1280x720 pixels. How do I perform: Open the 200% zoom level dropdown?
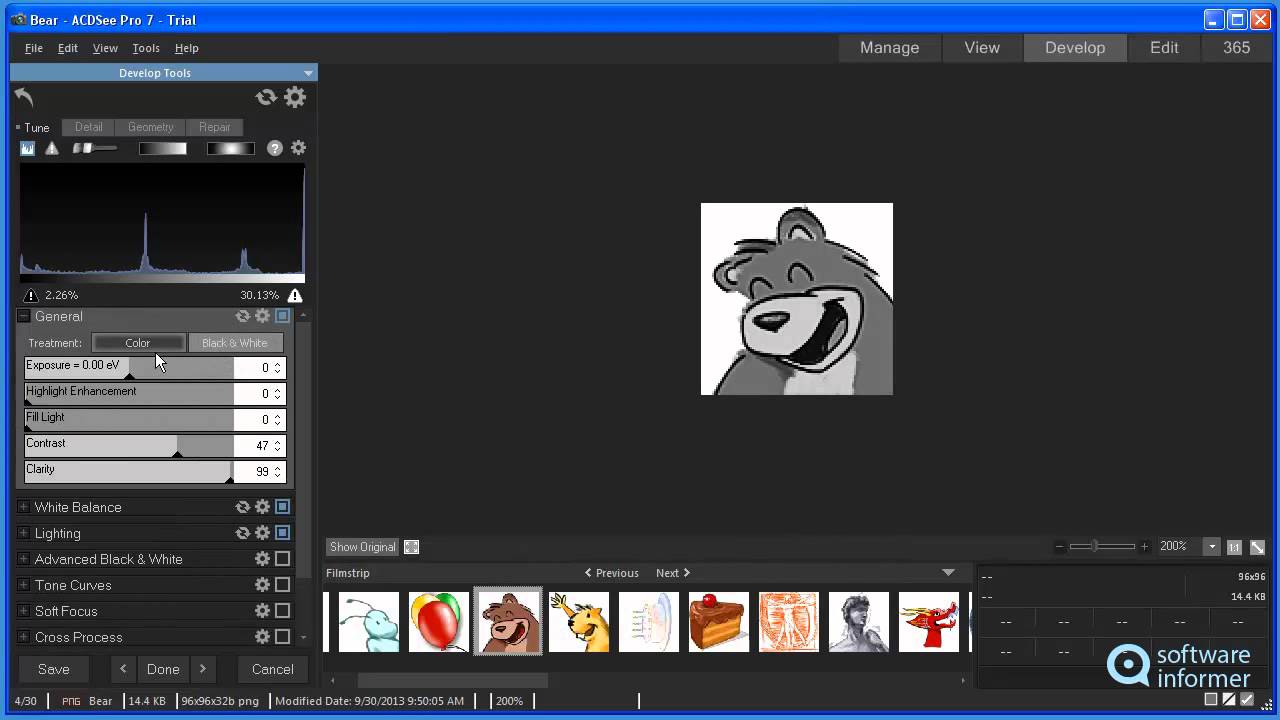coord(1212,547)
